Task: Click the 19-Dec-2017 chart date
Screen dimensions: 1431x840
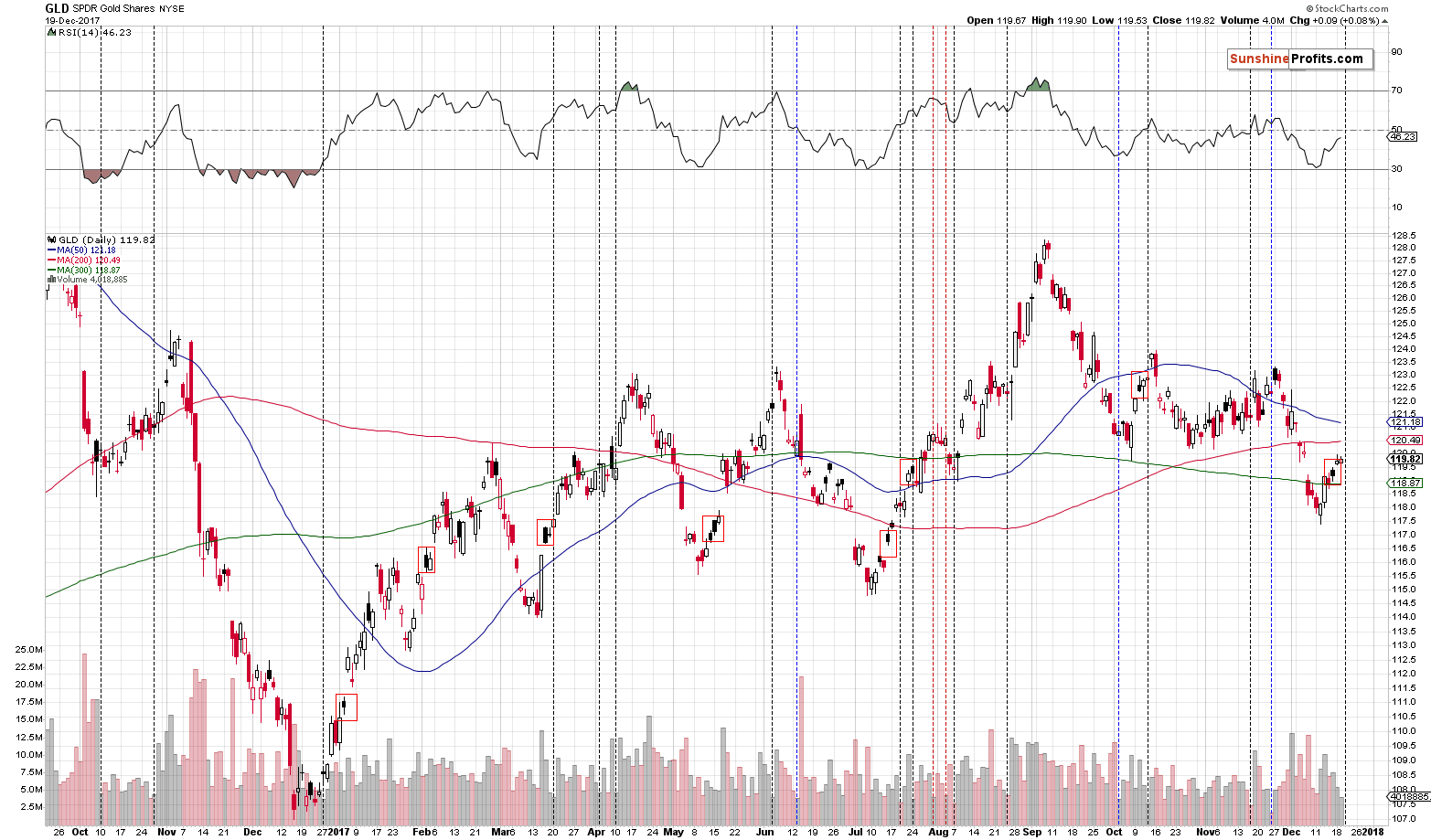Action: point(72,20)
